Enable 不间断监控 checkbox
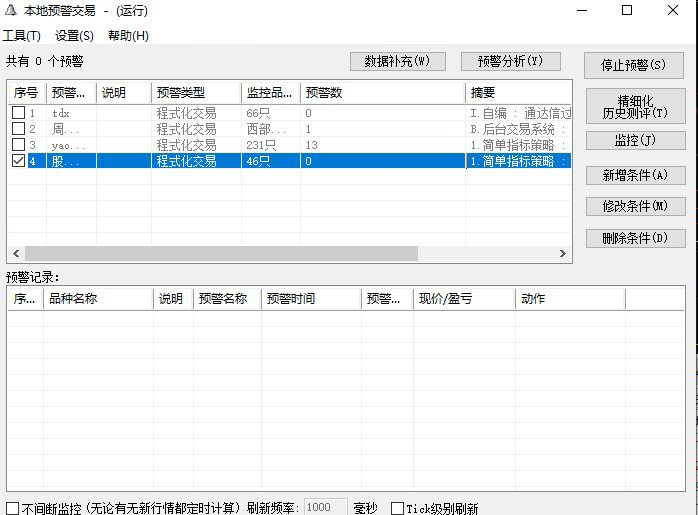The image size is (698, 515). click(12, 508)
